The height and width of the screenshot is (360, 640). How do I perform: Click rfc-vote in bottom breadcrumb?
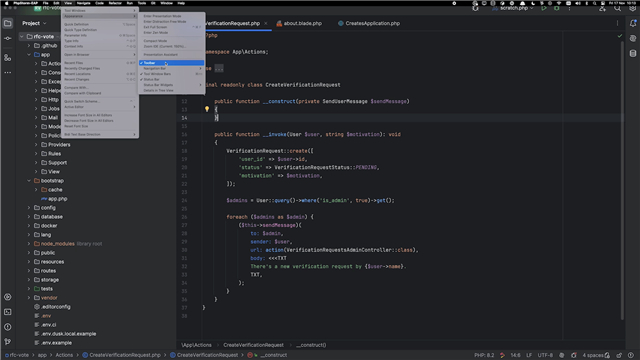[19, 355]
